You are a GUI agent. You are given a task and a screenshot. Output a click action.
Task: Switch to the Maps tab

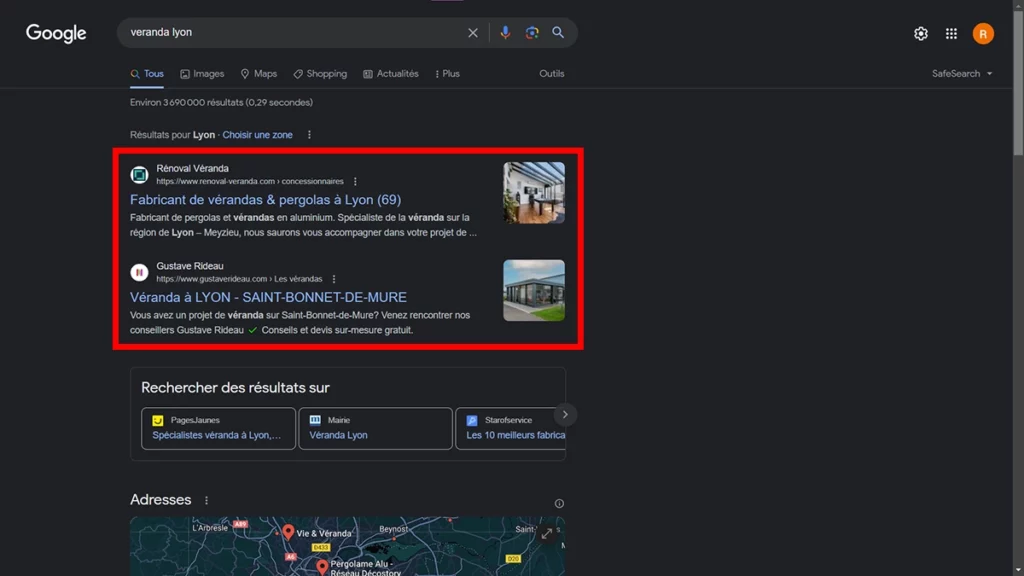[x=259, y=73]
